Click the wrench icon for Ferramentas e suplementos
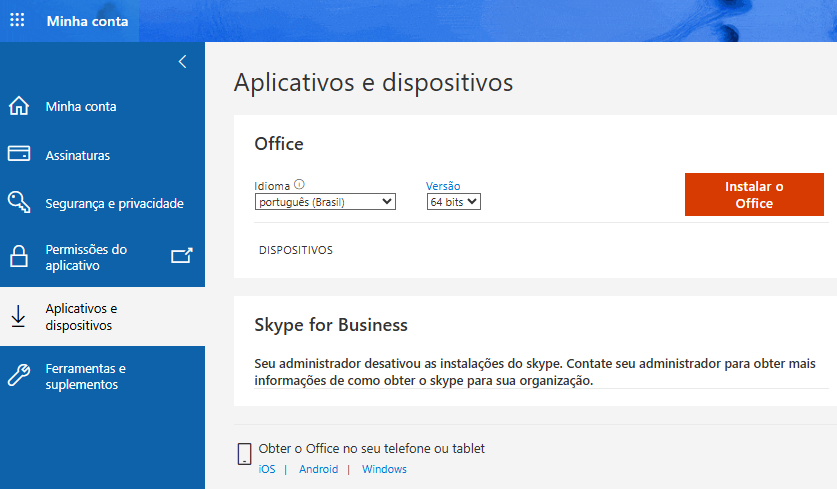This screenshot has height=489, width=837. pos(19,375)
